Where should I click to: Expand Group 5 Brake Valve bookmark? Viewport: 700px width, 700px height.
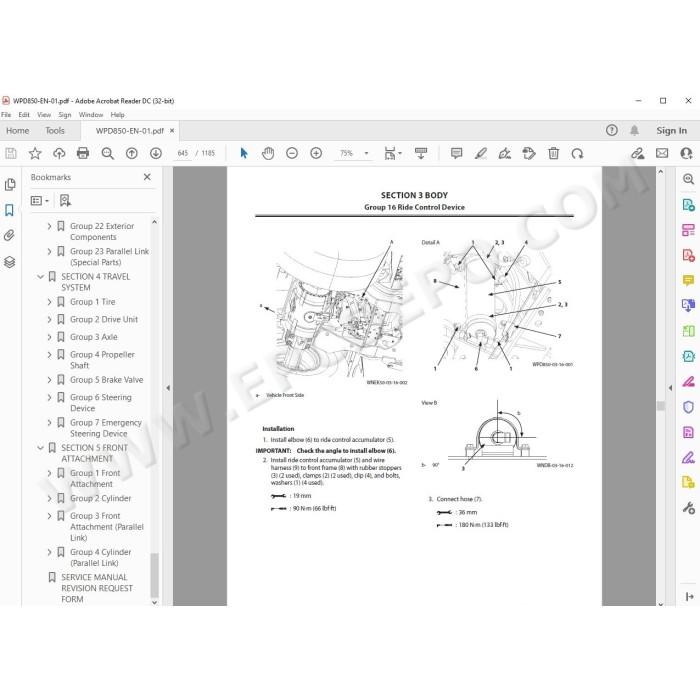(x=50, y=380)
